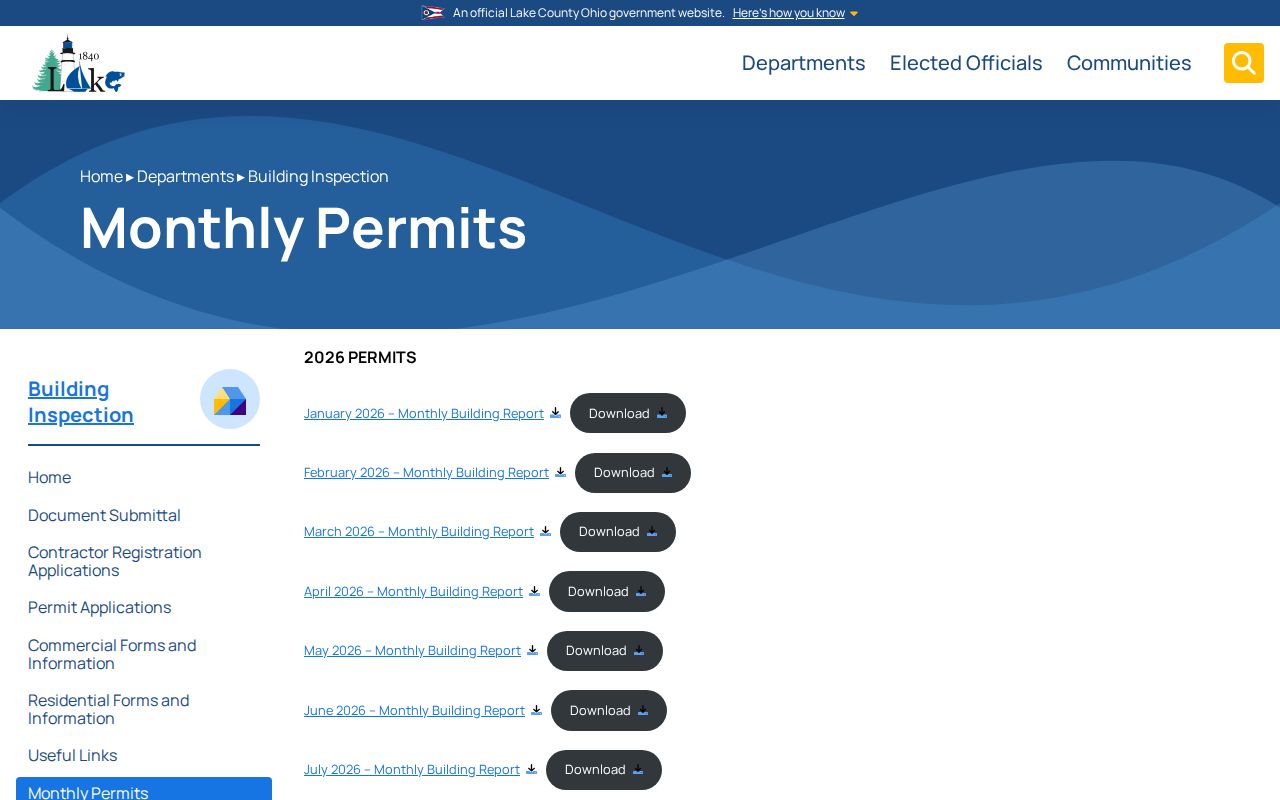Download the May 2026 report
1280x800 pixels.
click(605, 650)
